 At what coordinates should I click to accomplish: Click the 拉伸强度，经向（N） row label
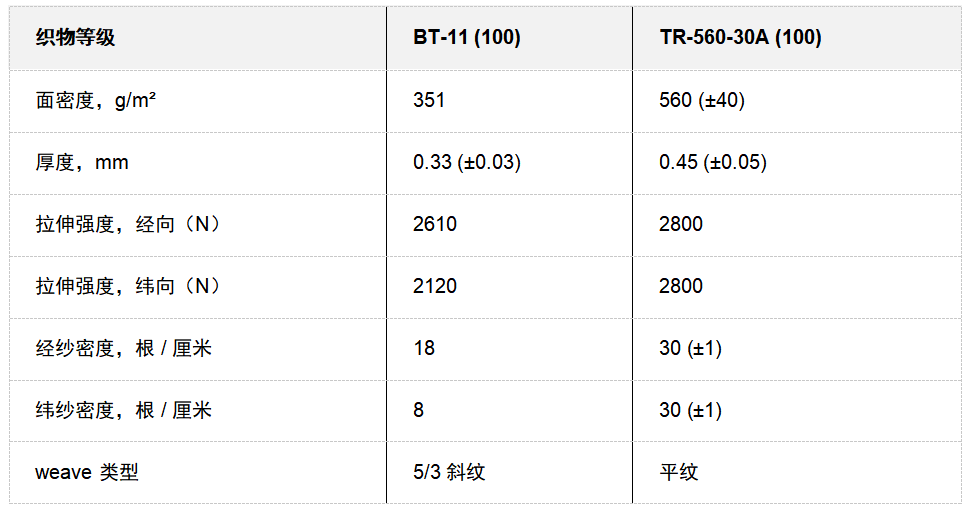pyautogui.click(x=128, y=224)
